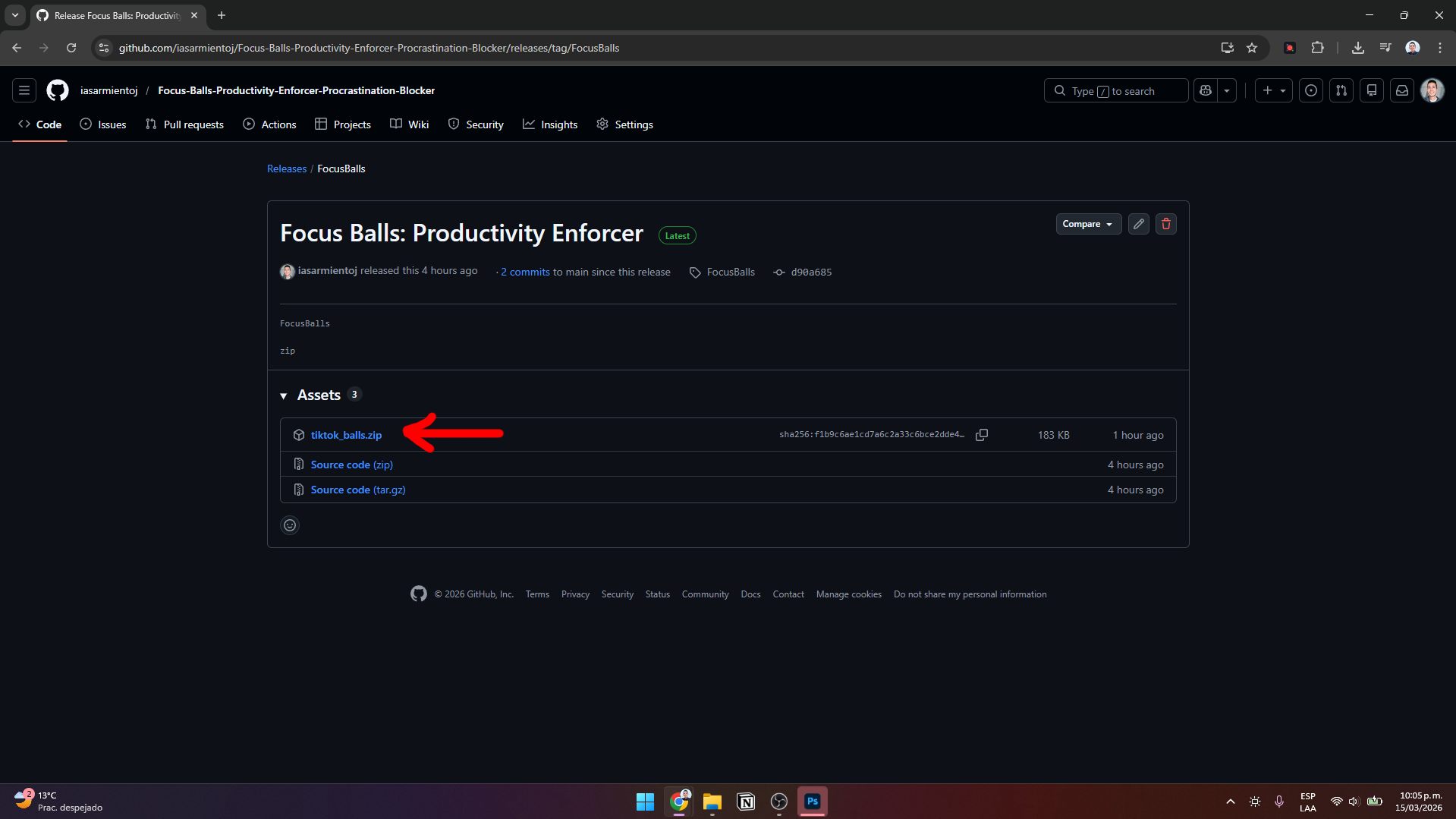
Task: Edit the release with pencil icon
Action: click(x=1139, y=224)
